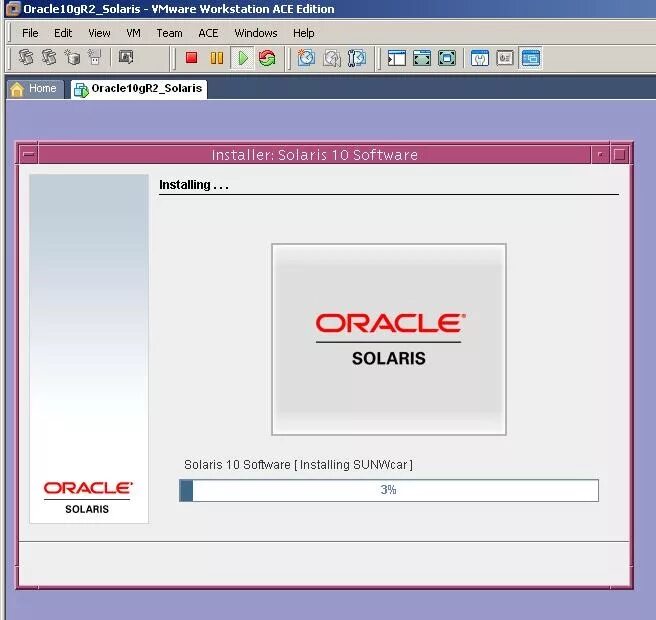This screenshot has height=620, width=656.
Task: Minimize the Solaris installer window
Action: coord(600,154)
